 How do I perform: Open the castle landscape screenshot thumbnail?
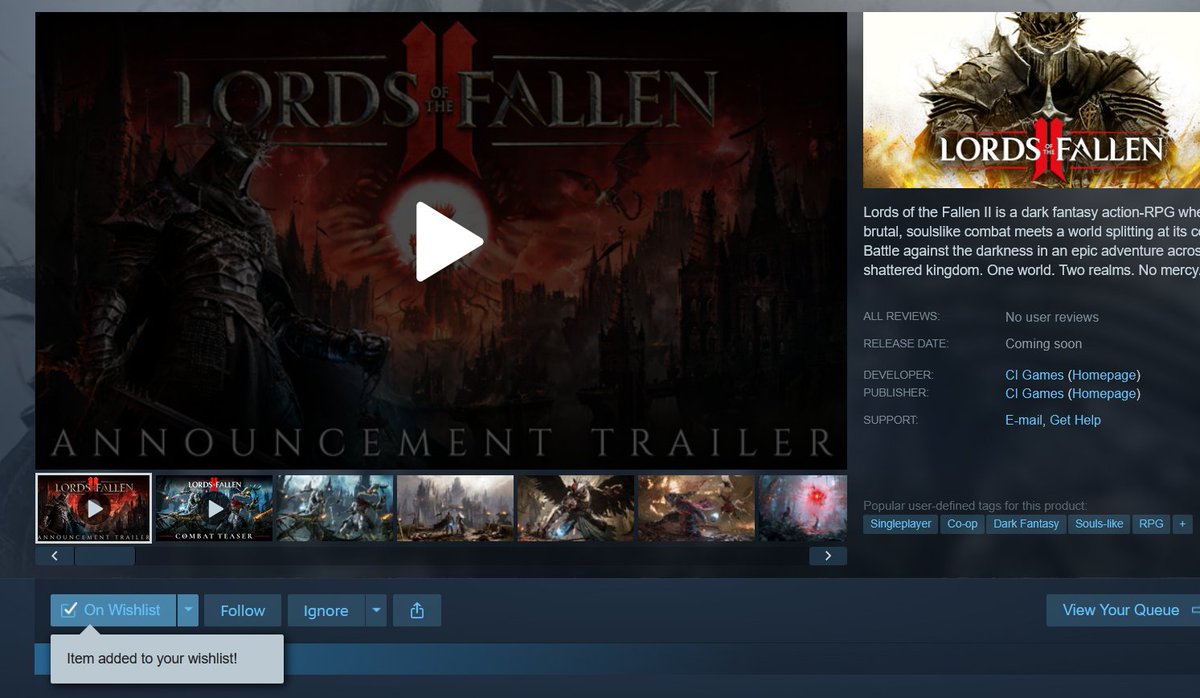[455, 508]
